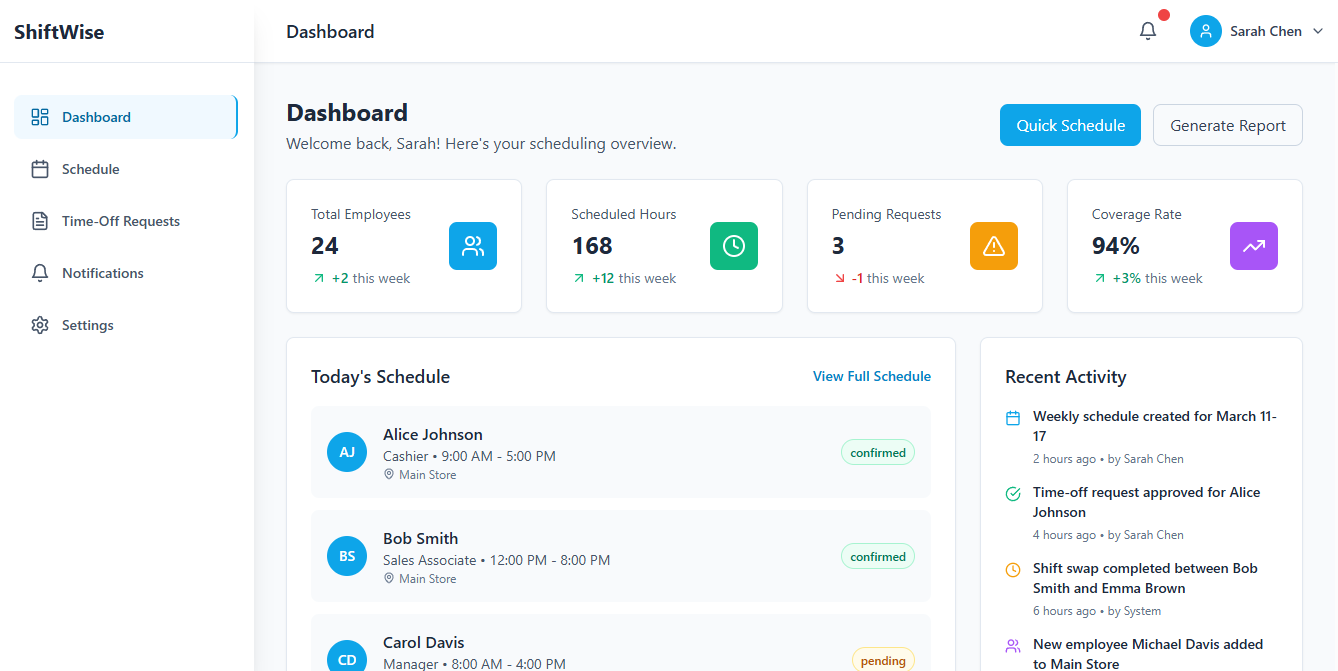Click the Today's Schedule heading

pos(380,377)
